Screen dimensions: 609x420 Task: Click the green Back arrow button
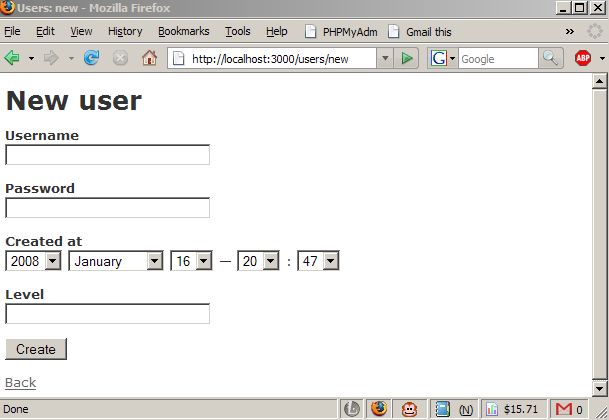[x=13, y=58]
